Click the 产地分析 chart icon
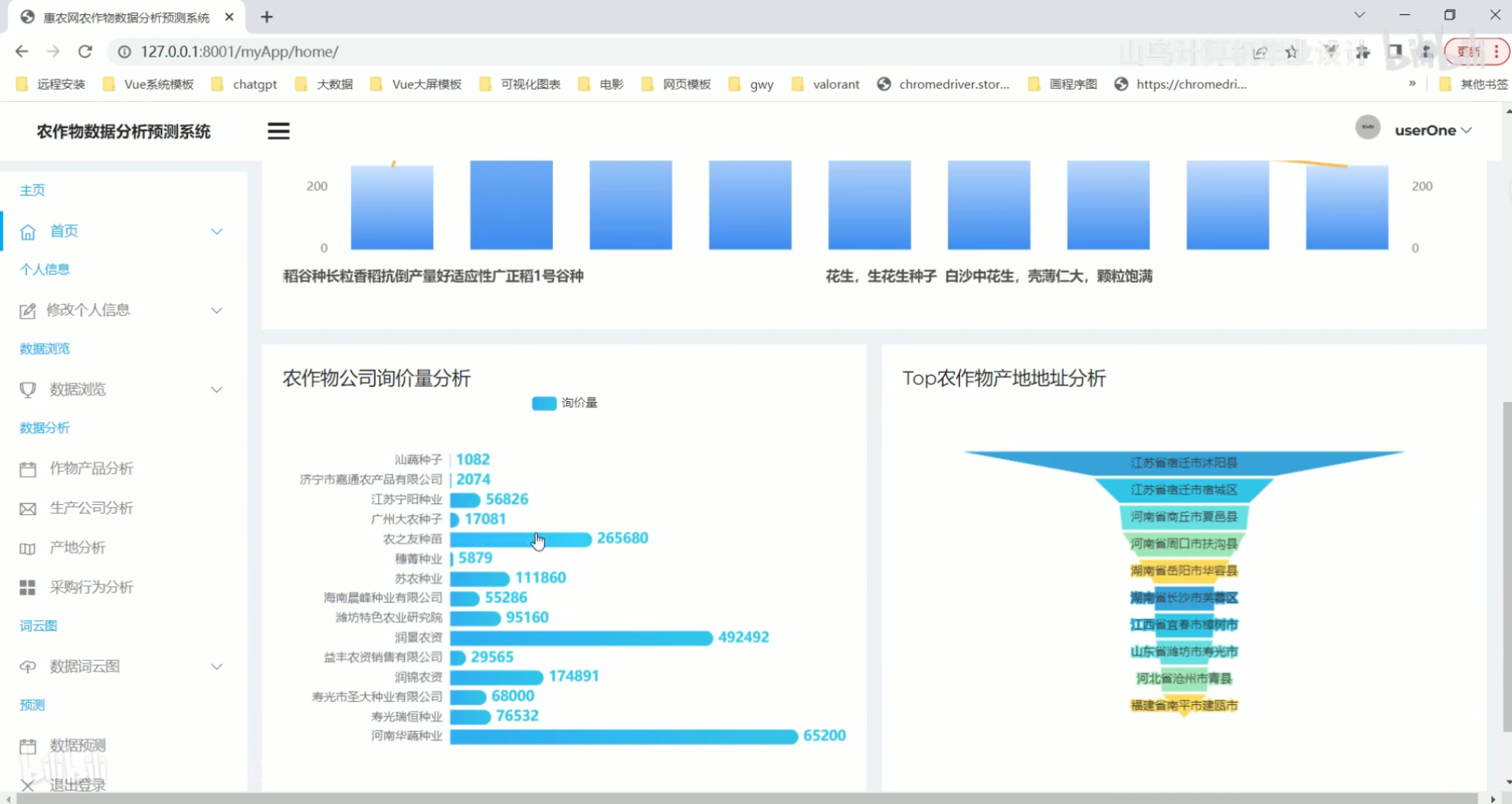 [28, 547]
